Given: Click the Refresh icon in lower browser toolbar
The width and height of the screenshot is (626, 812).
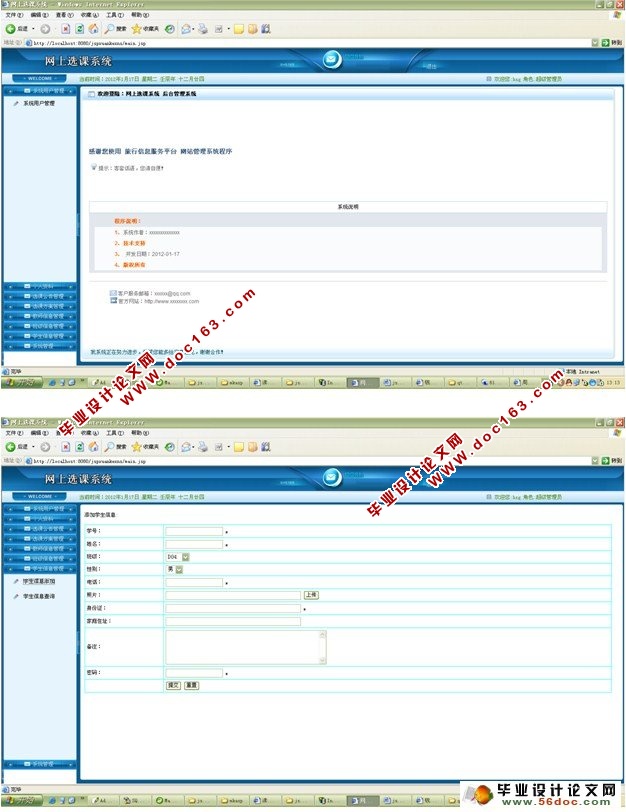Looking at the screenshot, I should [80, 447].
